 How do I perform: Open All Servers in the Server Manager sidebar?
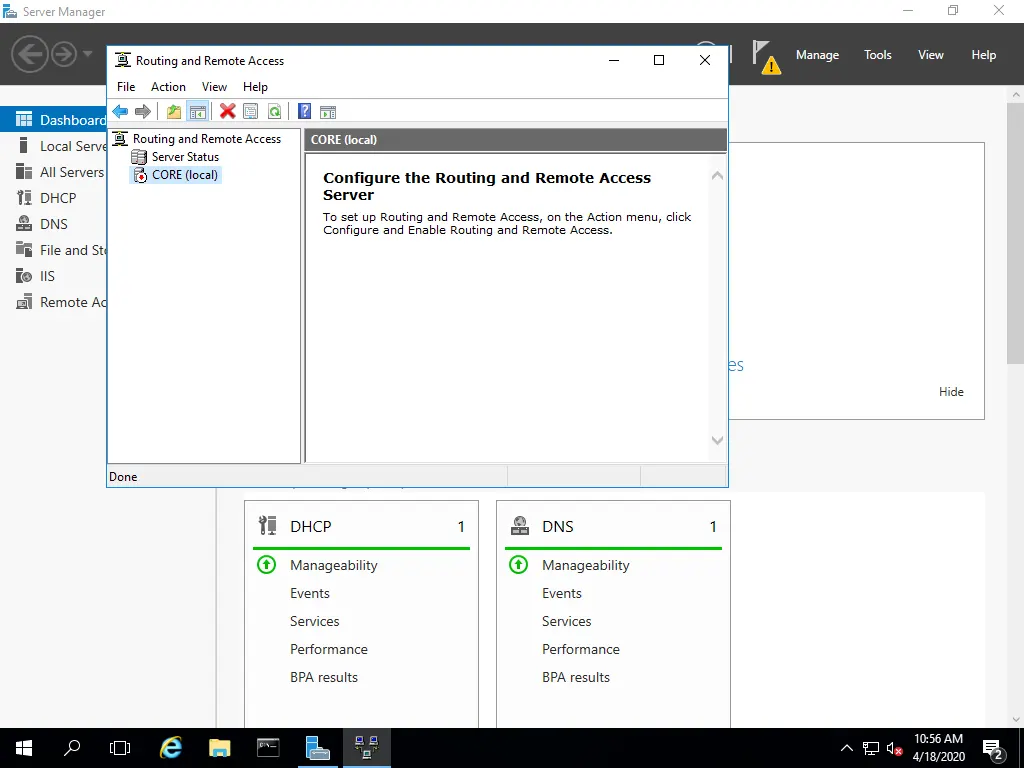point(54,172)
